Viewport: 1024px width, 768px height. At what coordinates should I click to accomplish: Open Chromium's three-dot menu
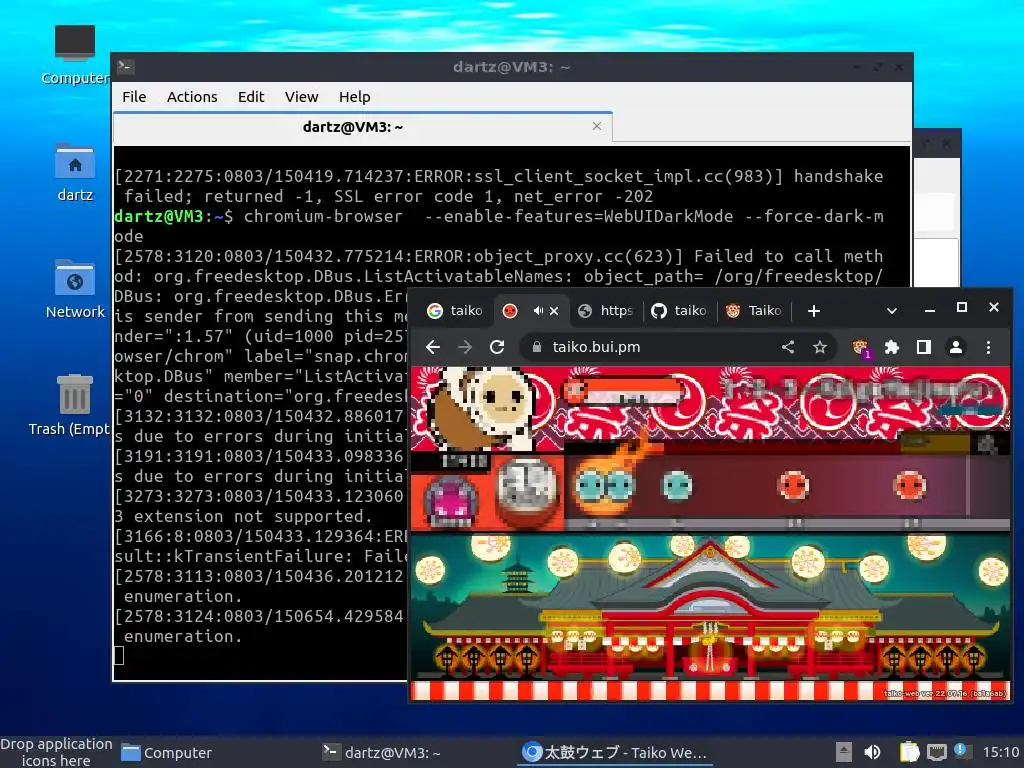(x=988, y=347)
